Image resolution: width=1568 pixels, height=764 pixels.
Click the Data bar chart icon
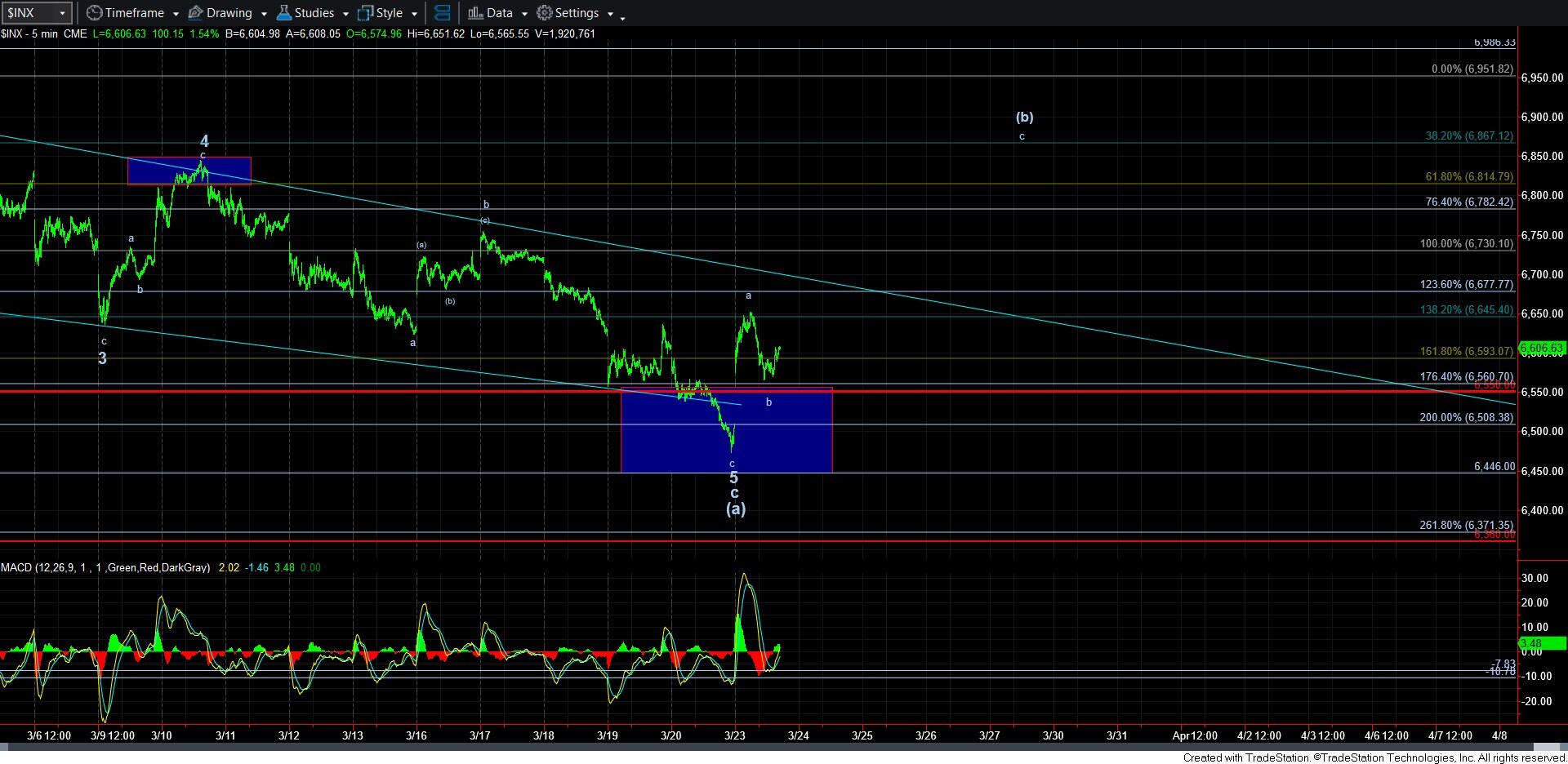[475, 13]
